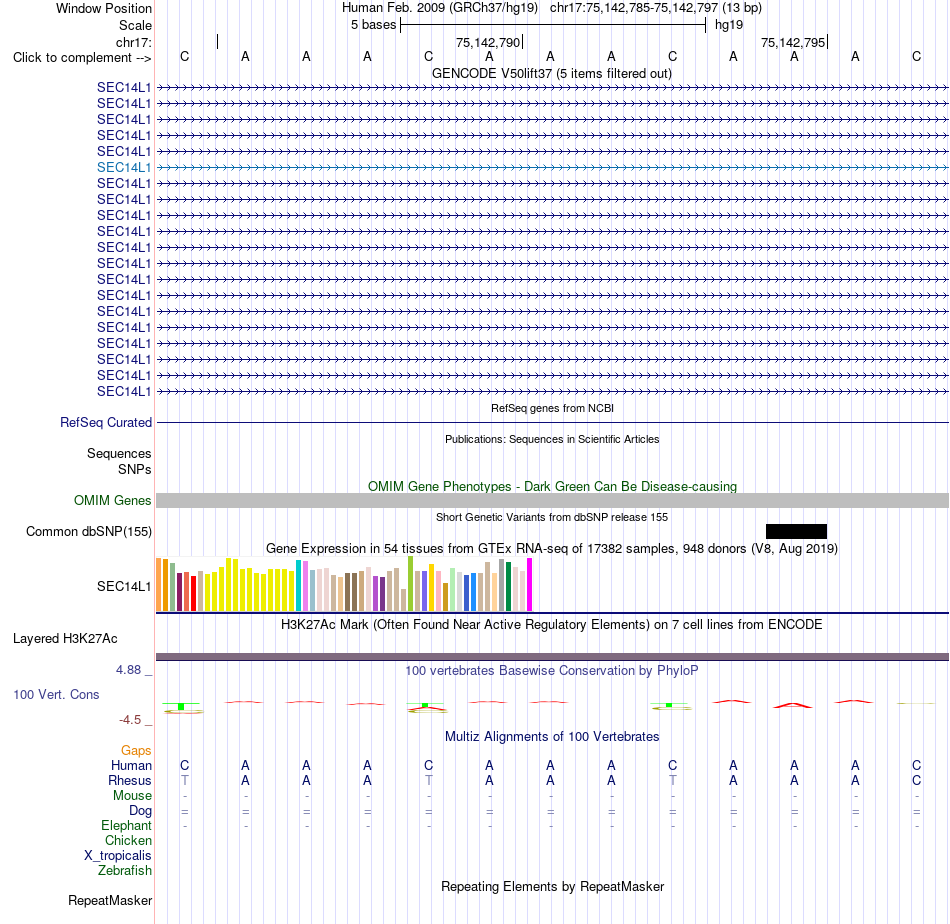Click the Human species label
The image size is (950, 924).
131,765
